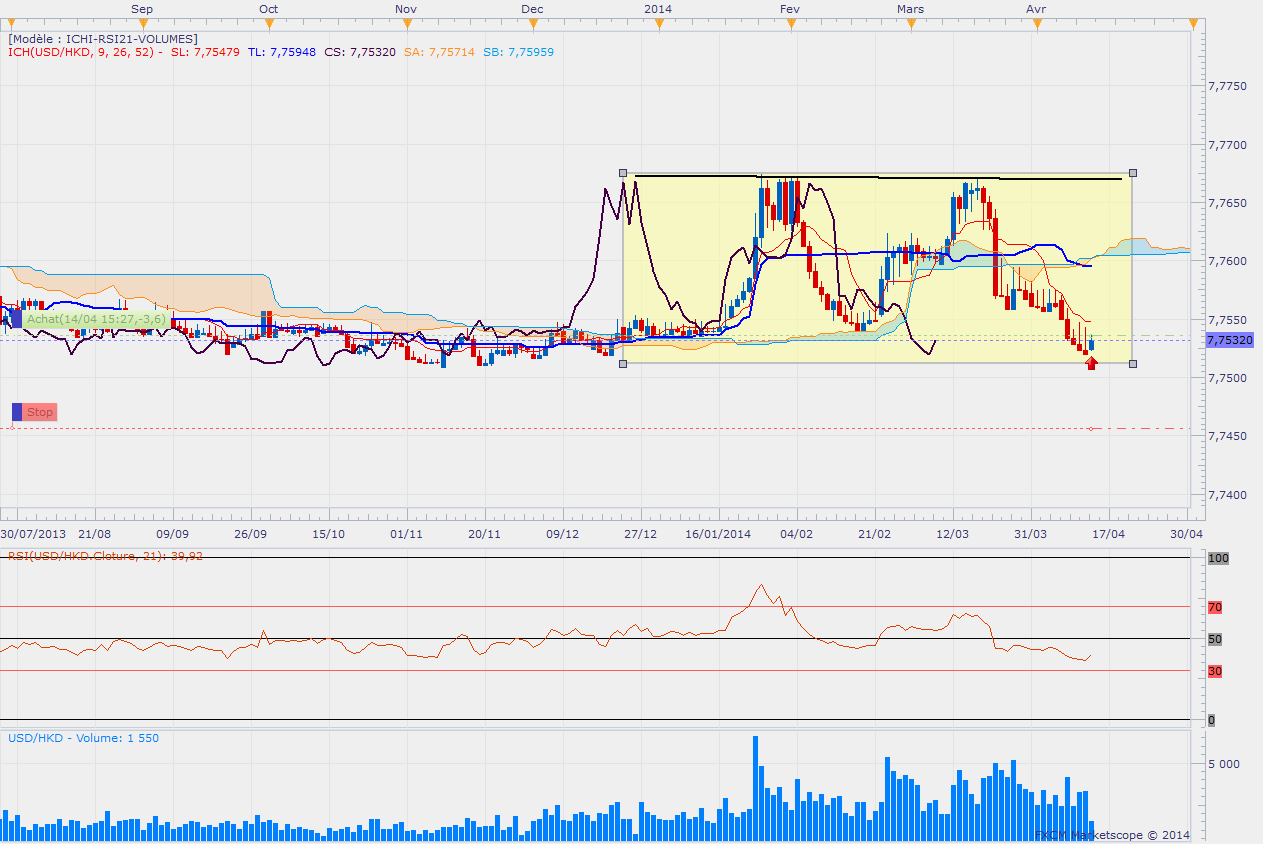Grab the top-left handle of the yellow rectangle
This screenshot has height=844, width=1263.
pos(623,172)
